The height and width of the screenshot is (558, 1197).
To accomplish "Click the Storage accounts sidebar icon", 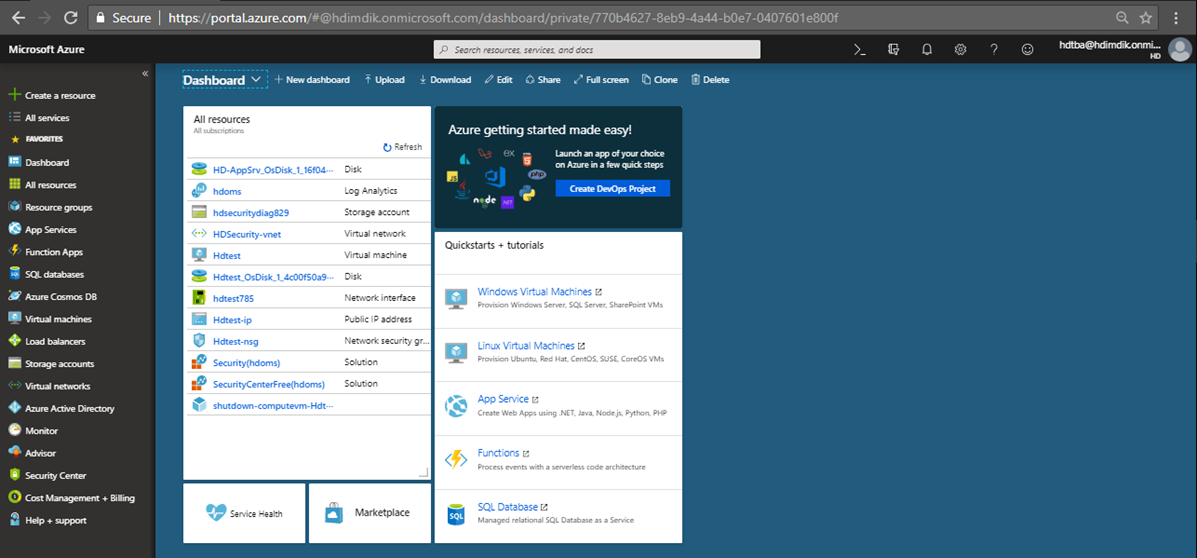I will [x=14, y=363].
